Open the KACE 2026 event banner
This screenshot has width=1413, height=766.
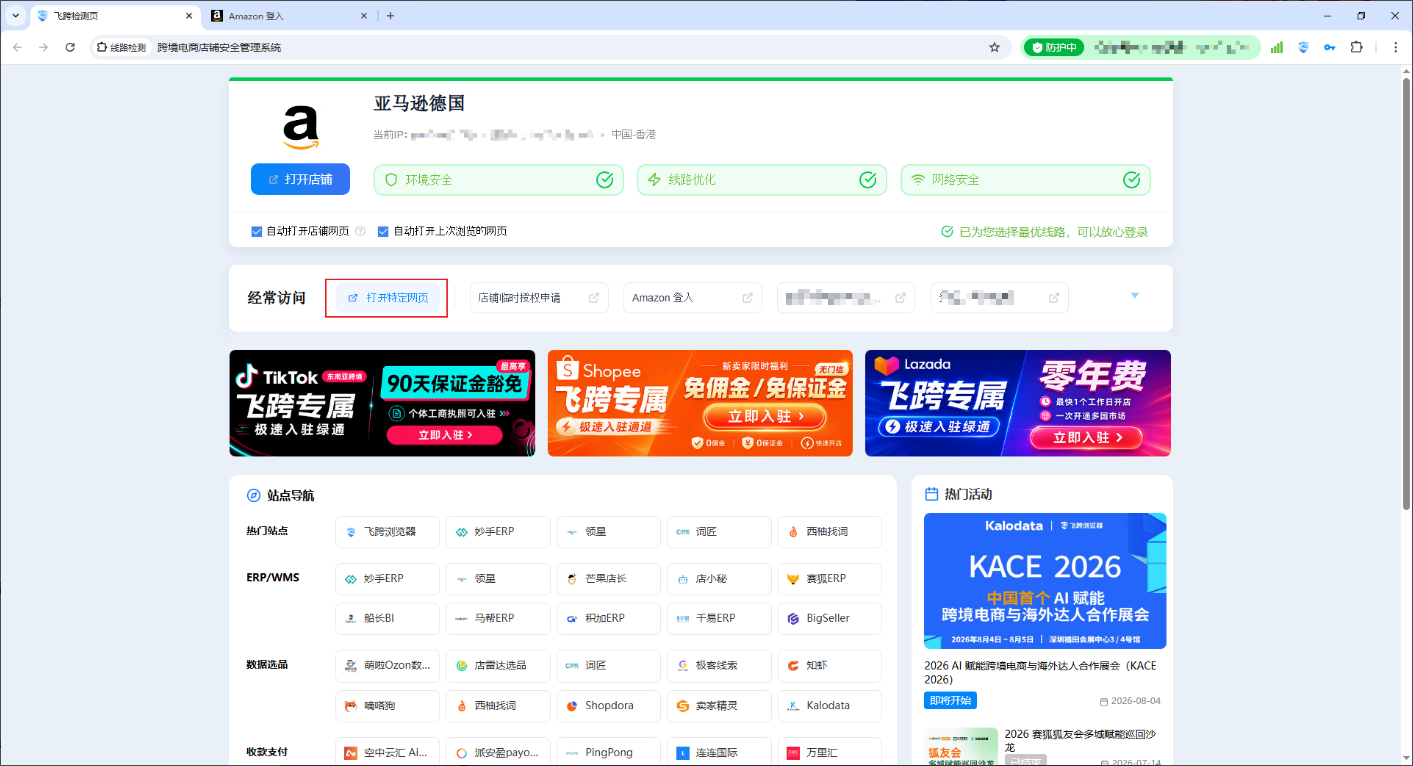tap(1045, 581)
